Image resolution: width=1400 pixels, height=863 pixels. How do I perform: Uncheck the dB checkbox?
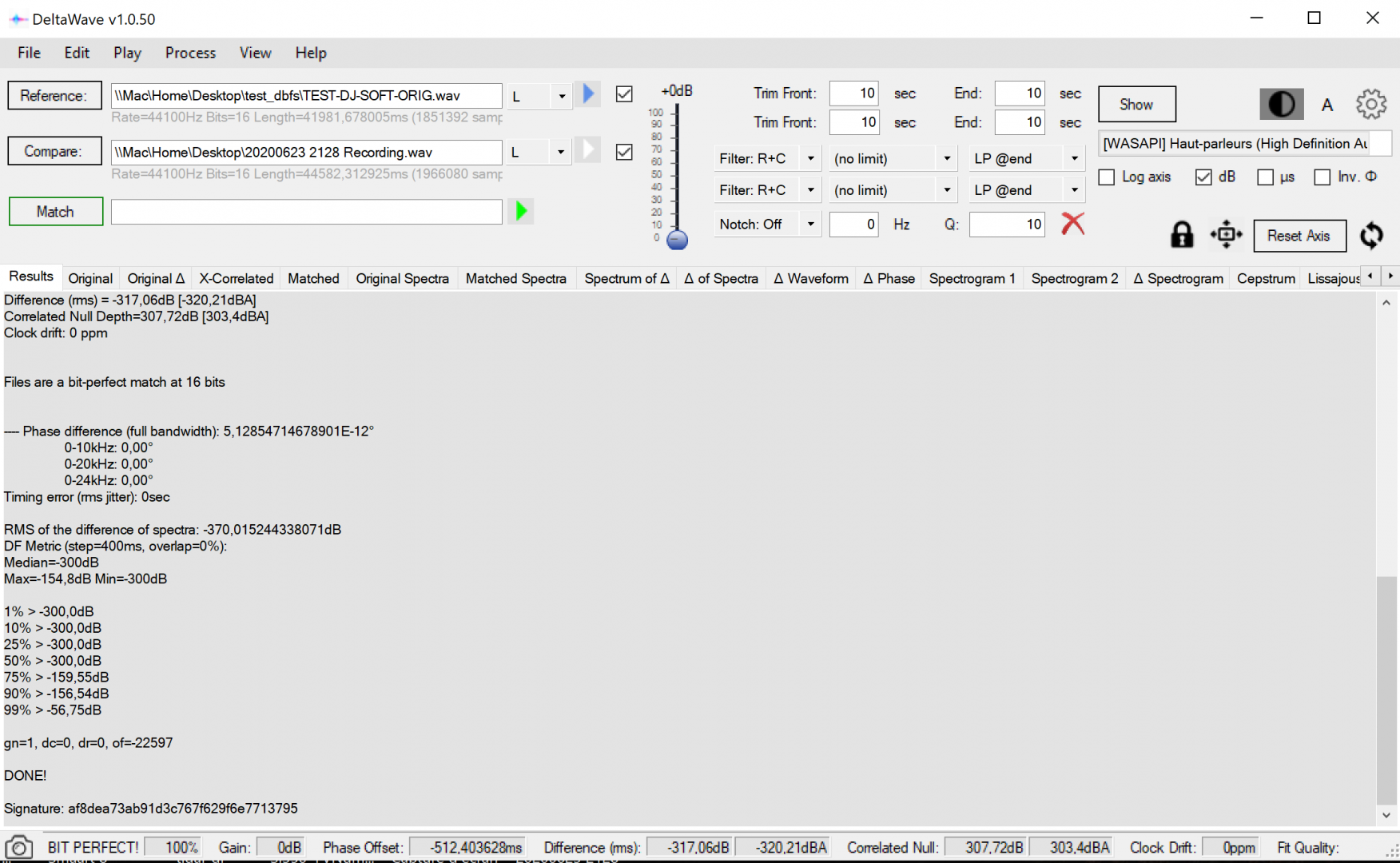point(1203,177)
